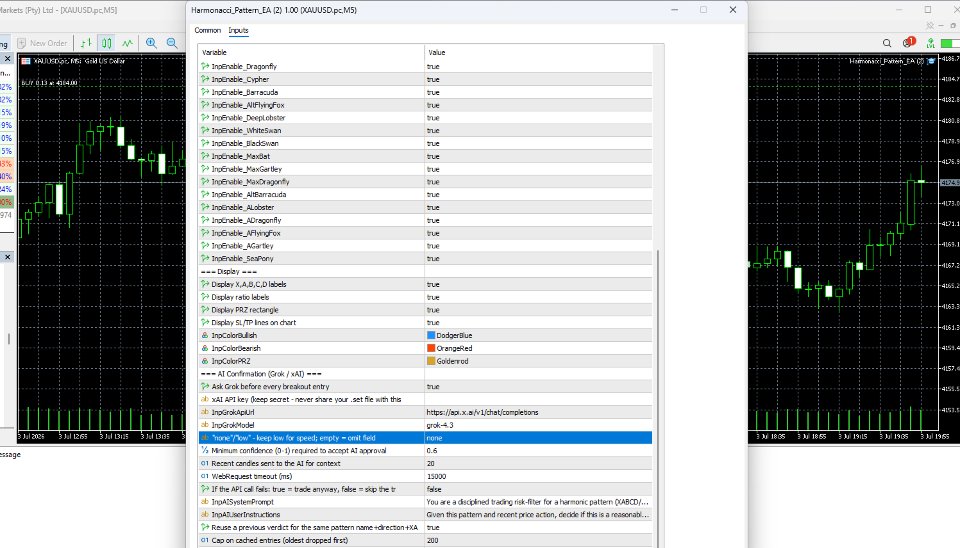Click the icon beside Recent candles row
The height and width of the screenshot is (548, 960).
(205, 464)
